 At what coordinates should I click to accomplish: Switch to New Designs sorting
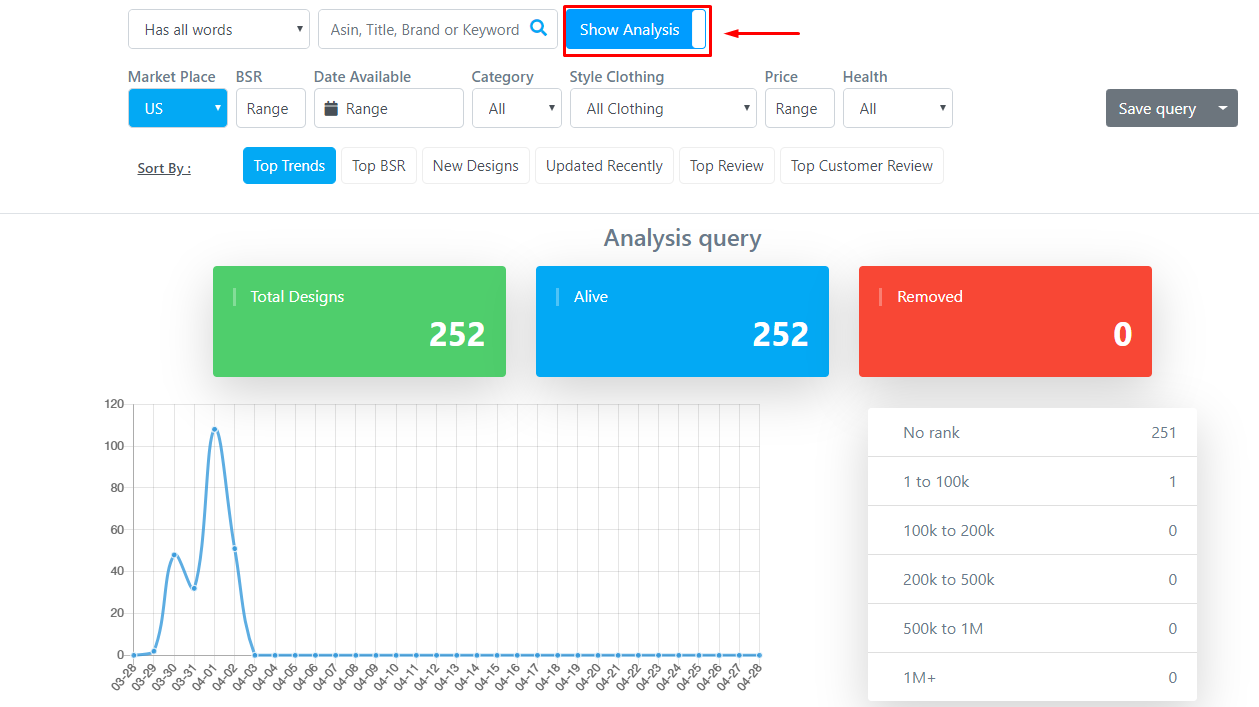pyautogui.click(x=475, y=166)
